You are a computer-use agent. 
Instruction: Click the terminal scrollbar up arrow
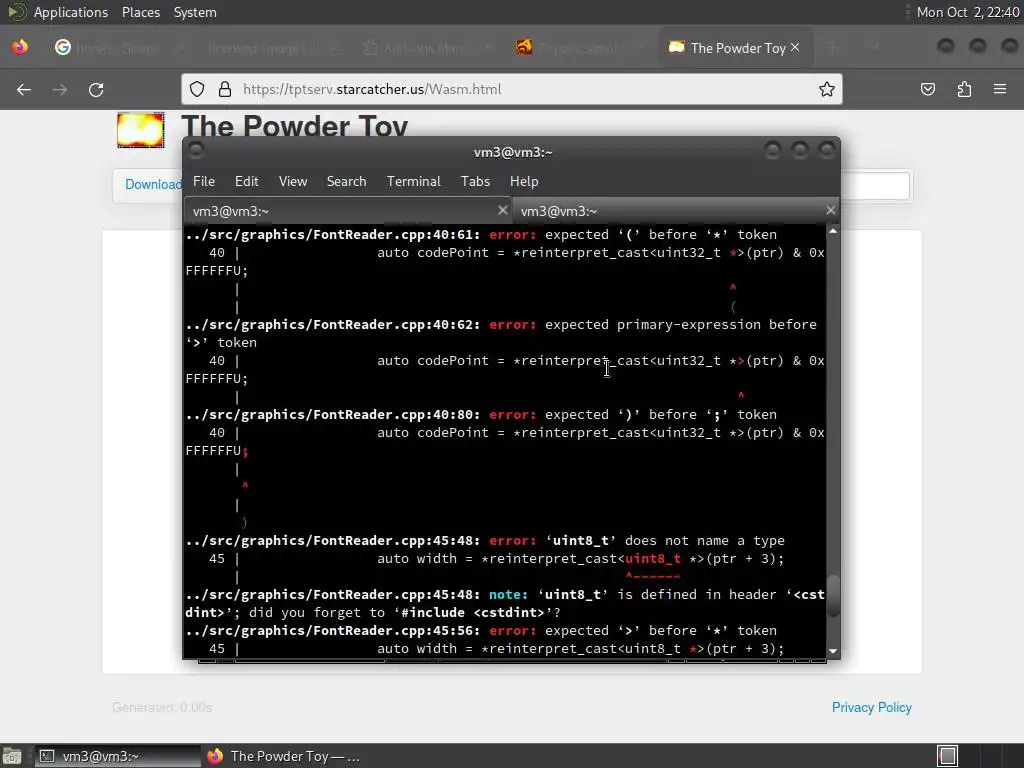click(x=833, y=232)
